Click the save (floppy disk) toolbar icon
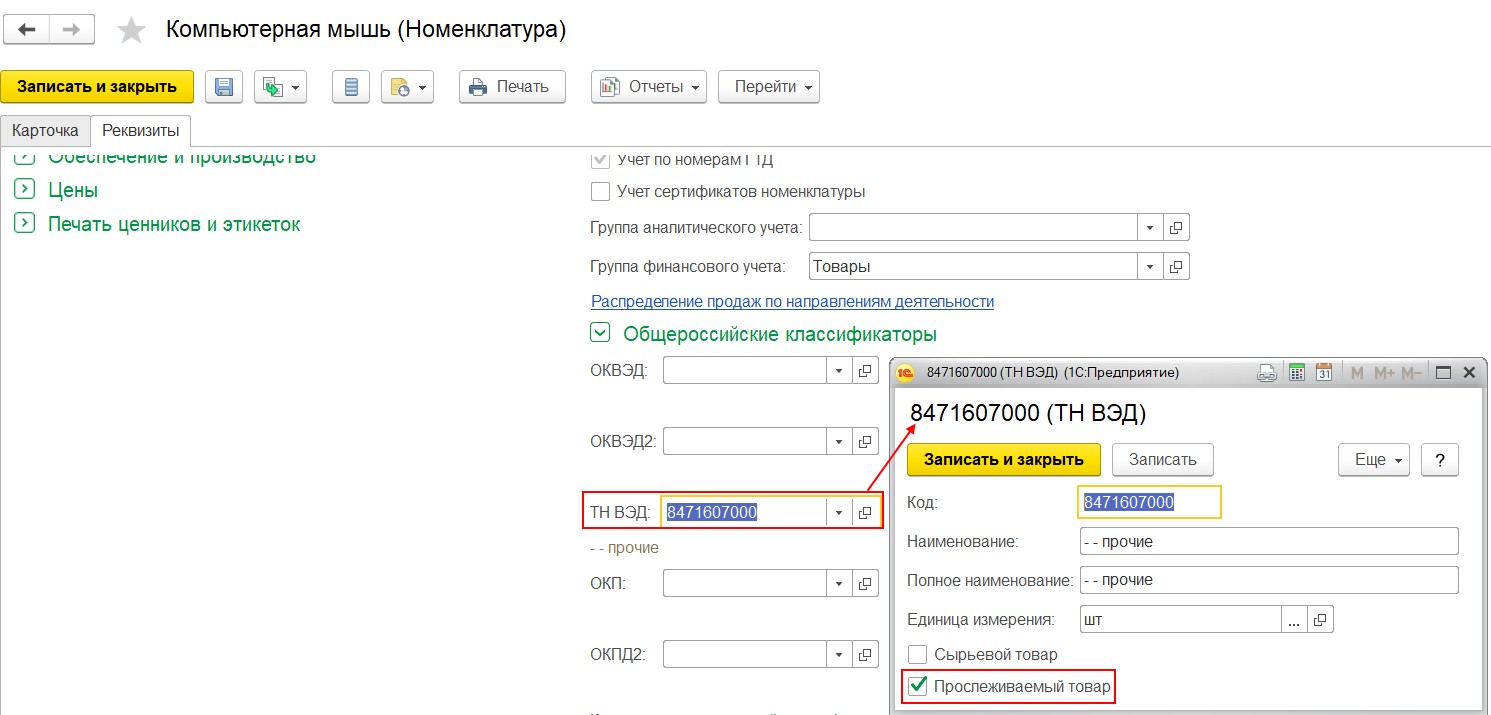Image resolution: width=1491 pixels, height=715 pixels. click(224, 87)
